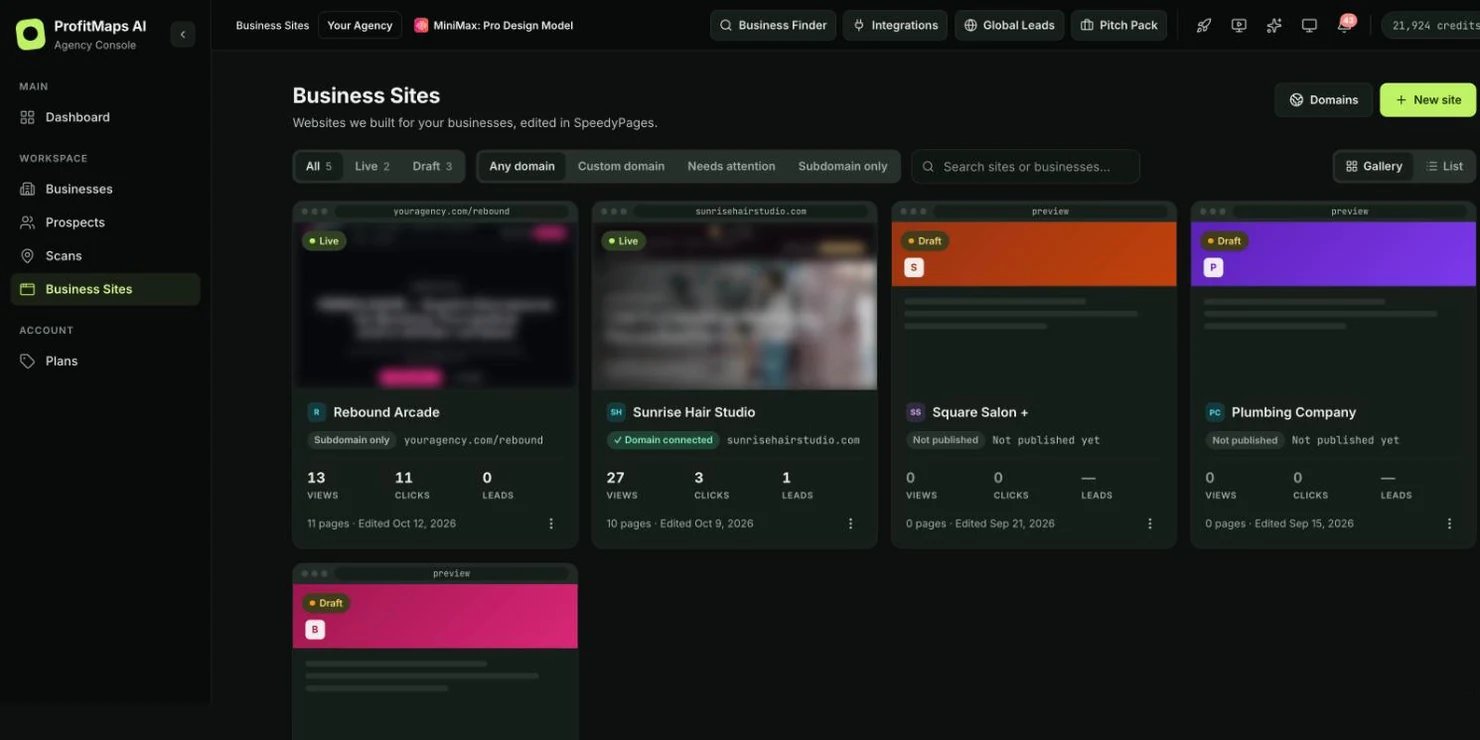Click the rocket icon in the top bar
The image size is (1480, 740).
pos(1204,26)
